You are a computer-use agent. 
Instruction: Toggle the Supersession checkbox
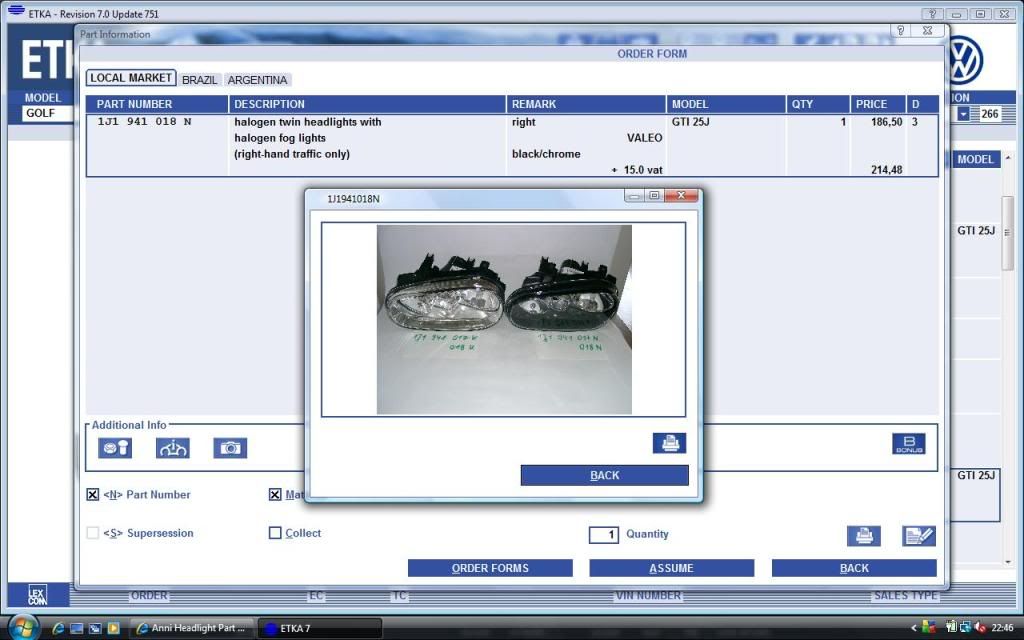point(93,534)
